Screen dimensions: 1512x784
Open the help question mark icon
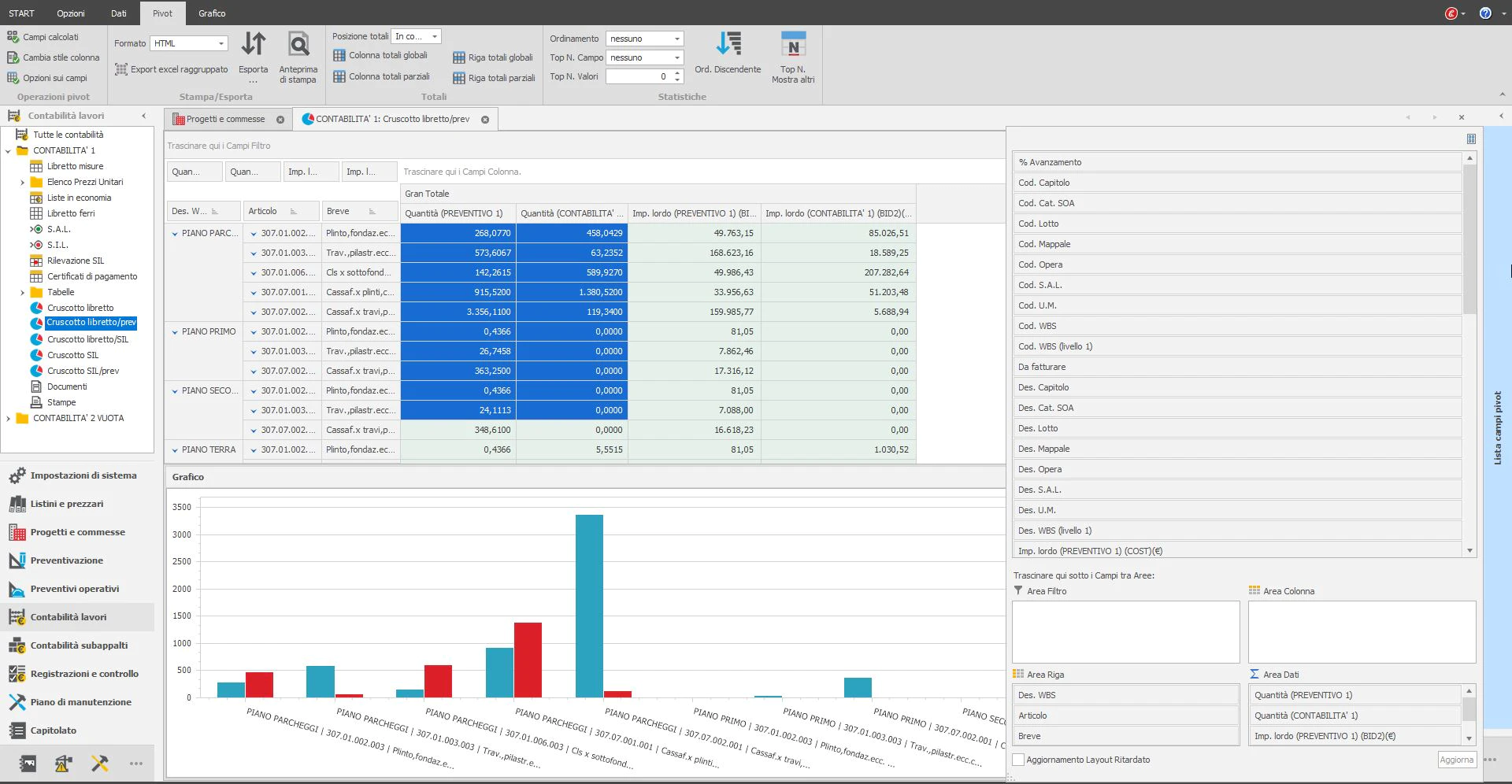(1485, 13)
